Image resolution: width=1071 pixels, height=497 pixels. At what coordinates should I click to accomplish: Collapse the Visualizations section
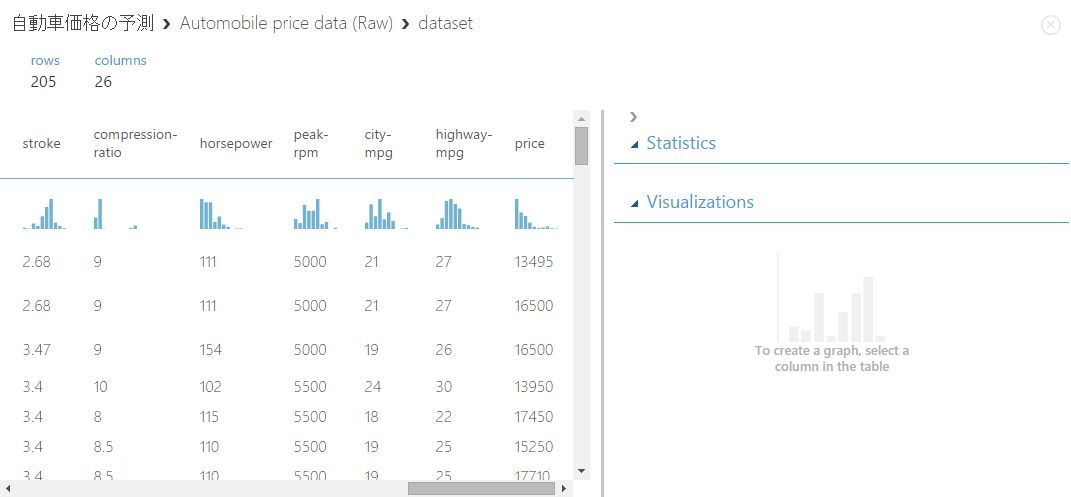pyautogui.click(x=635, y=203)
